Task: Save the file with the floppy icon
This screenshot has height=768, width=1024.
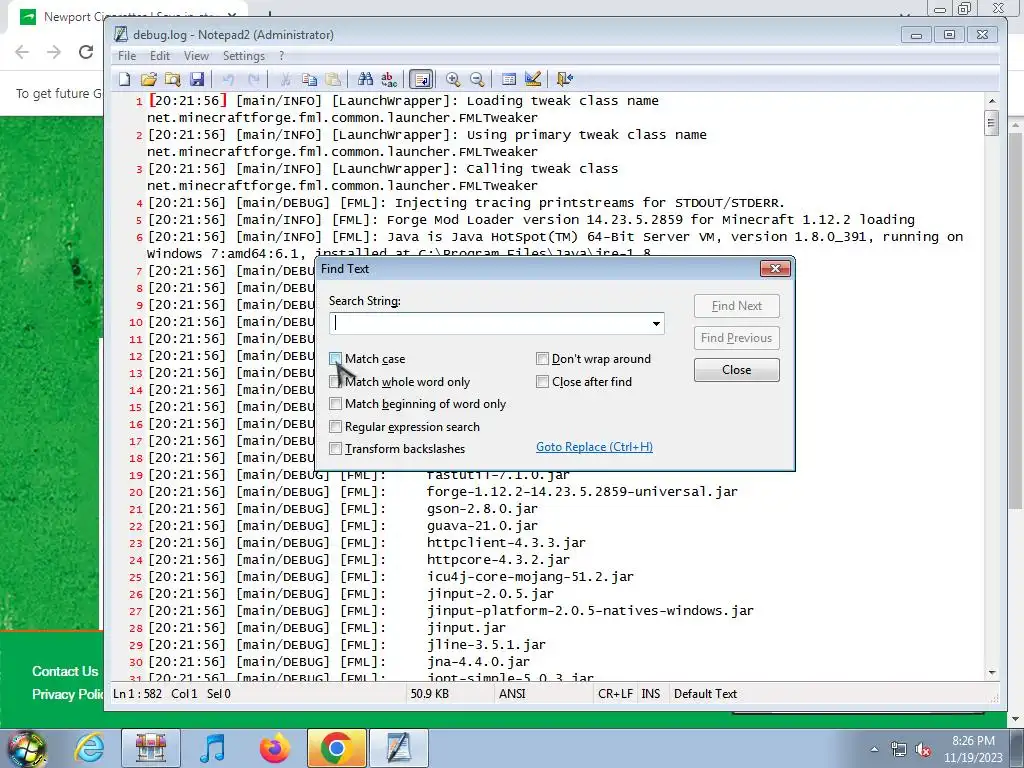Action: tap(197, 79)
